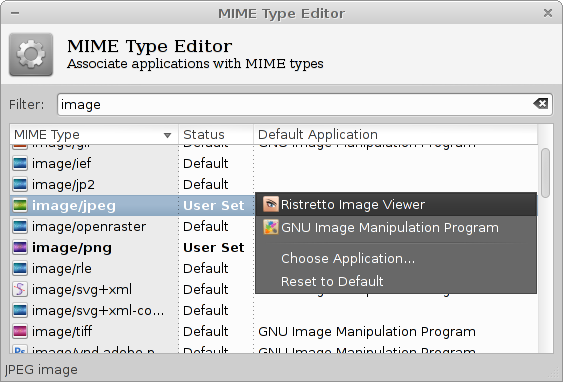Focus the Filter text field

tap(305, 104)
